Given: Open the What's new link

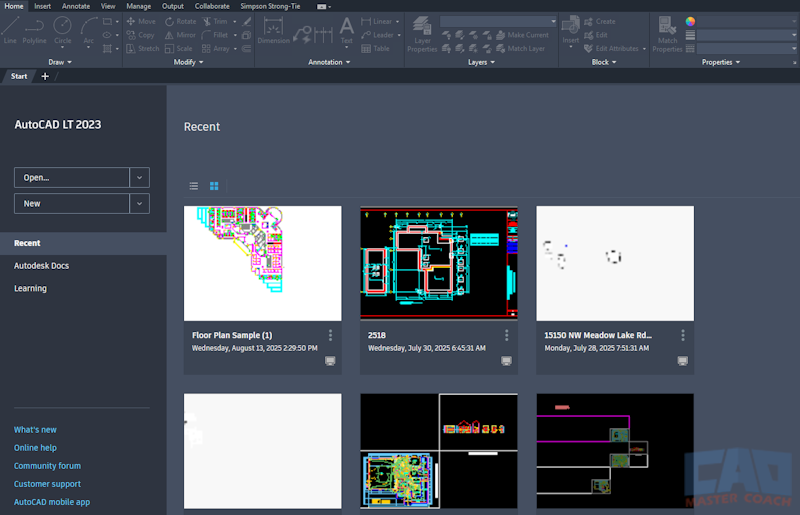Looking at the screenshot, I should pyautogui.click(x=35, y=430).
